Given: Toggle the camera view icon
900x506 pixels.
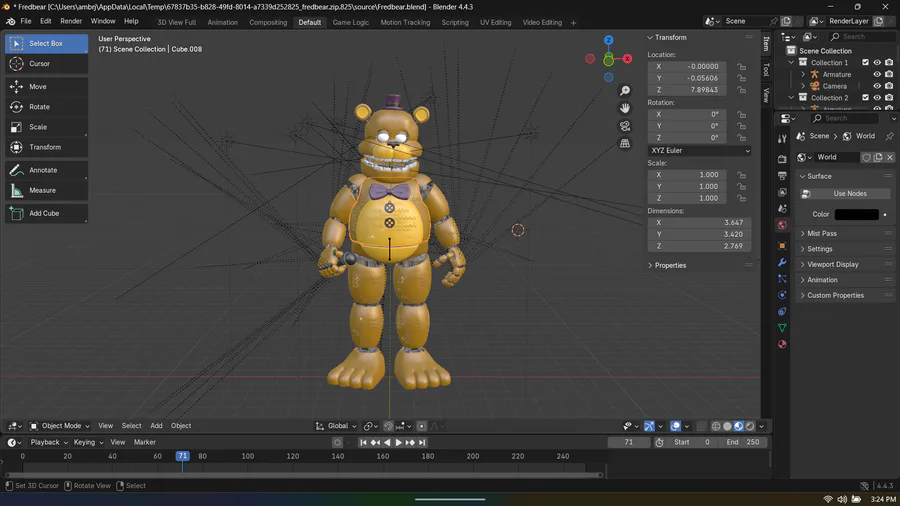Looking at the screenshot, I should click(624, 126).
